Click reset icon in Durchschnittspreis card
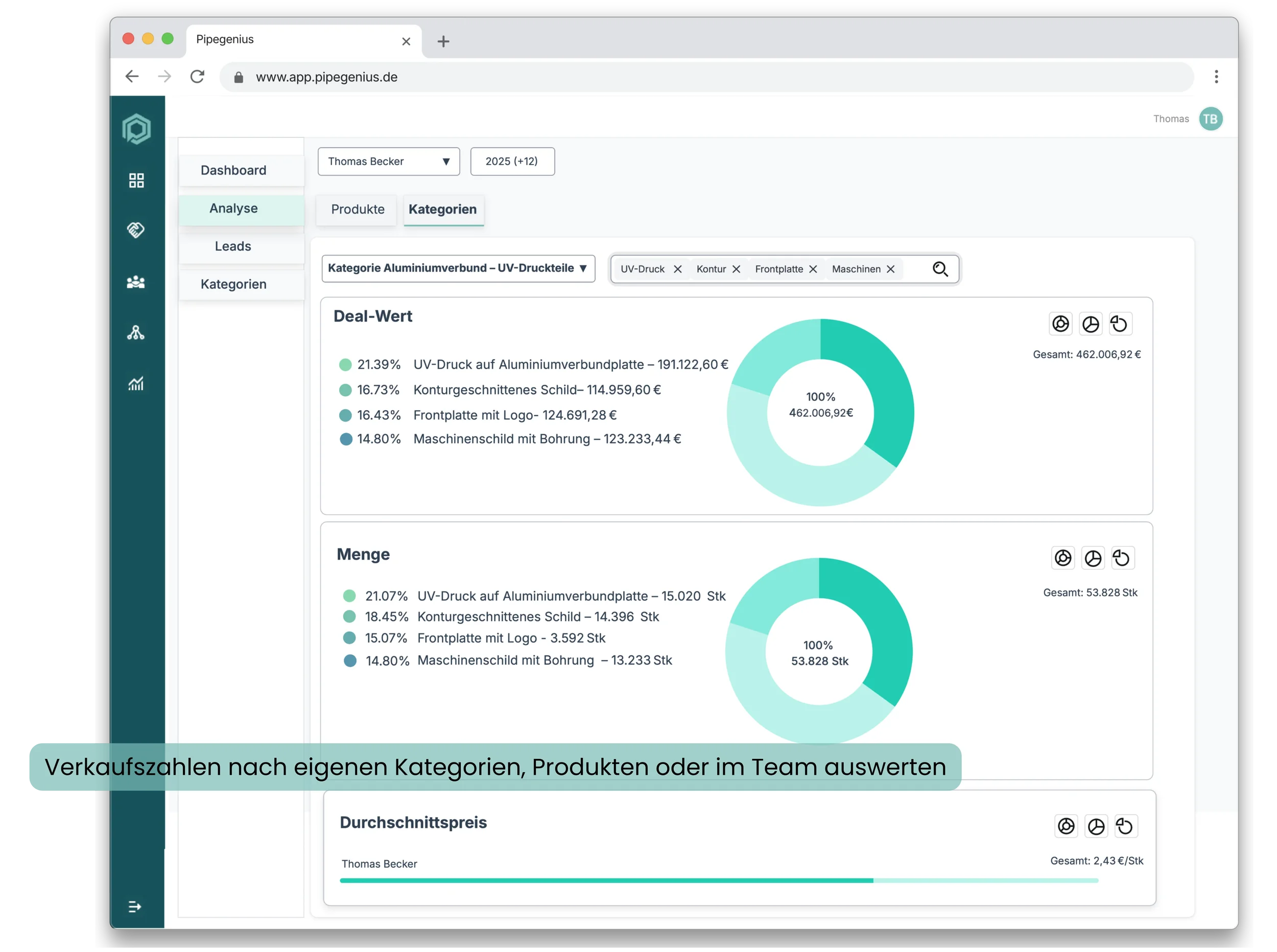The height and width of the screenshot is (952, 1277). (1124, 826)
